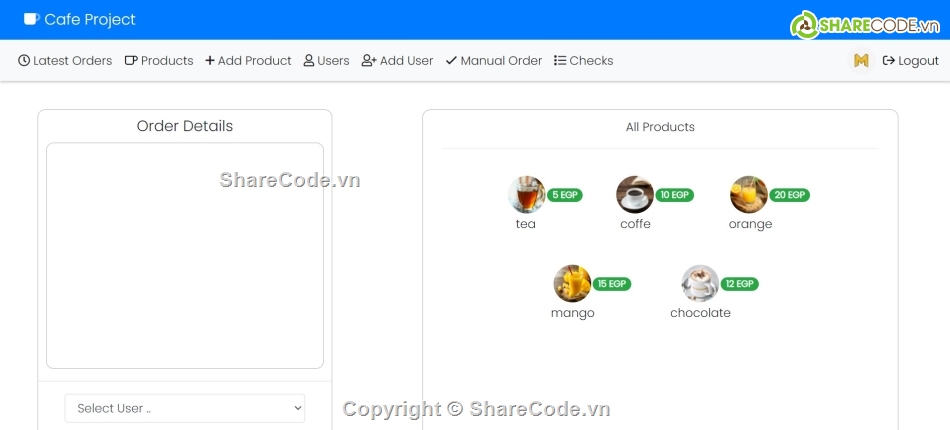Log out via the Logout link

[911, 61]
